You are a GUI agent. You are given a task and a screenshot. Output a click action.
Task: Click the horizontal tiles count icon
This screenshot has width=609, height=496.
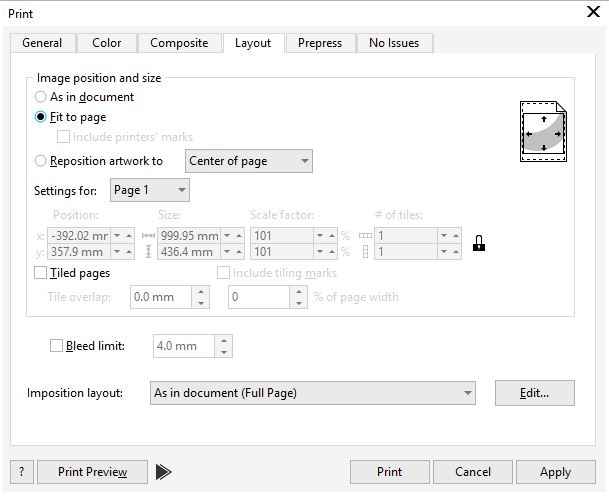coord(364,236)
